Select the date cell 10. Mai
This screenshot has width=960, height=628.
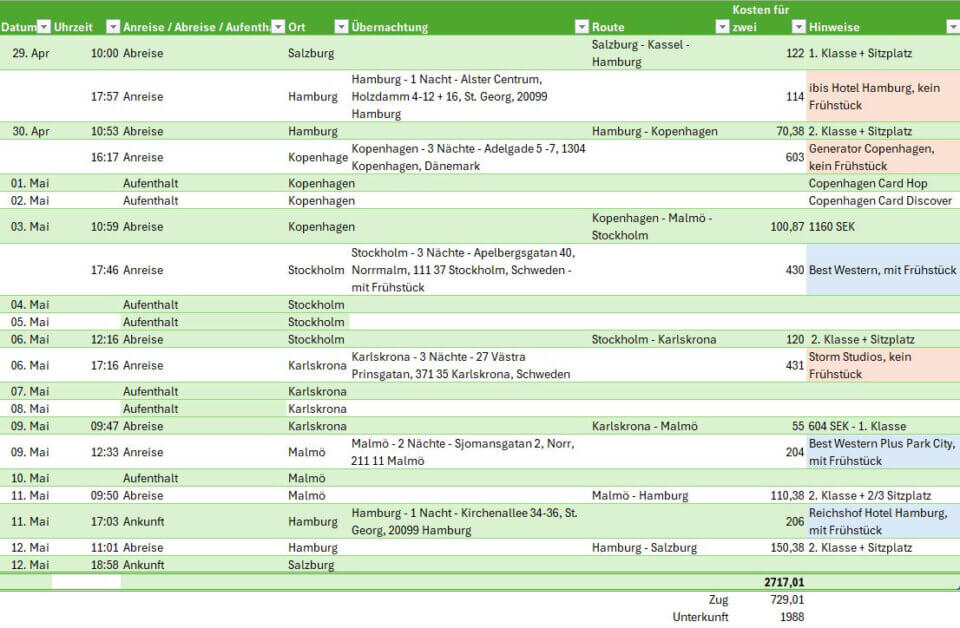tap(26, 479)
